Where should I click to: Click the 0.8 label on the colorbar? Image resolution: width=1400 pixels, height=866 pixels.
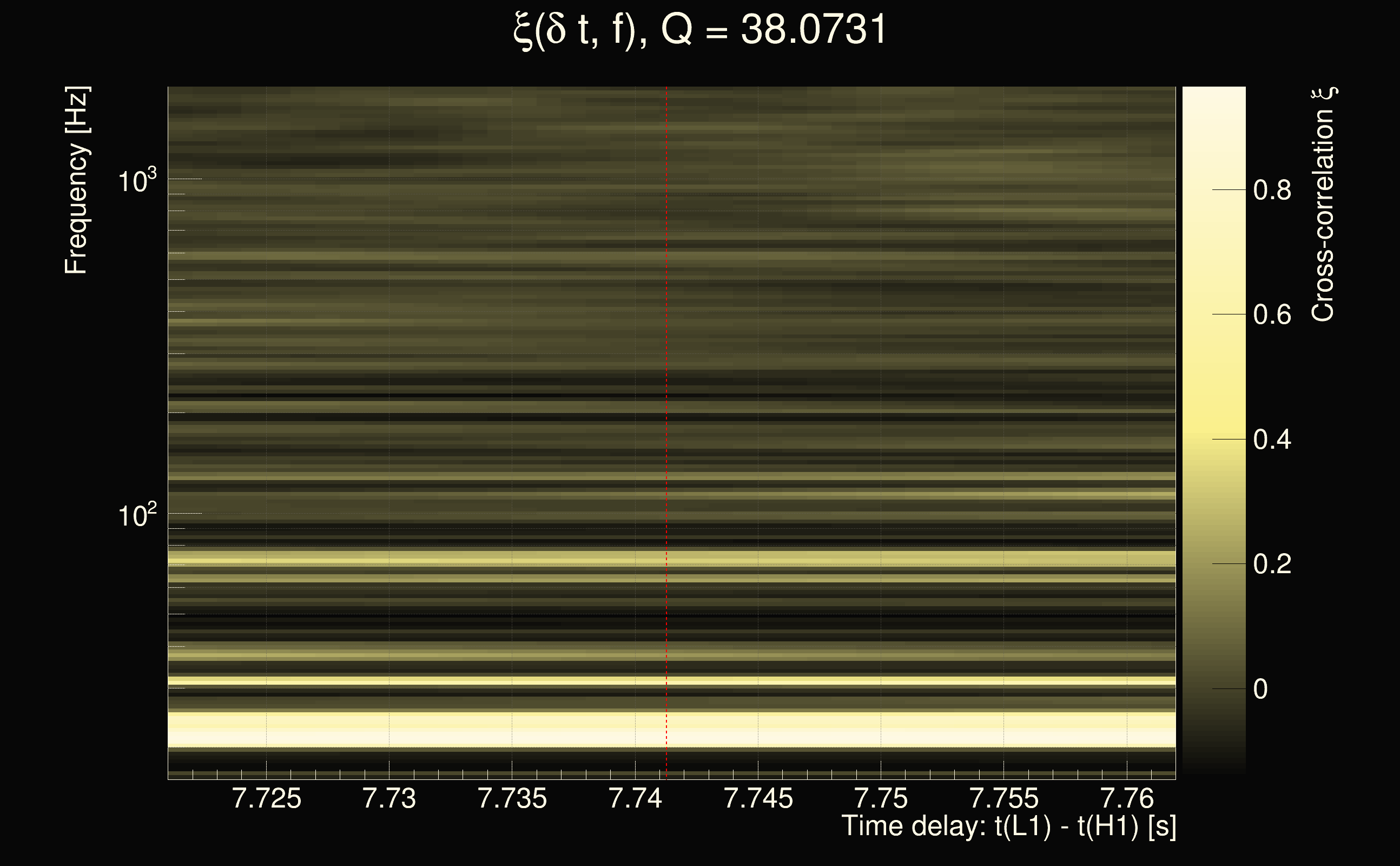[1272, 190]
